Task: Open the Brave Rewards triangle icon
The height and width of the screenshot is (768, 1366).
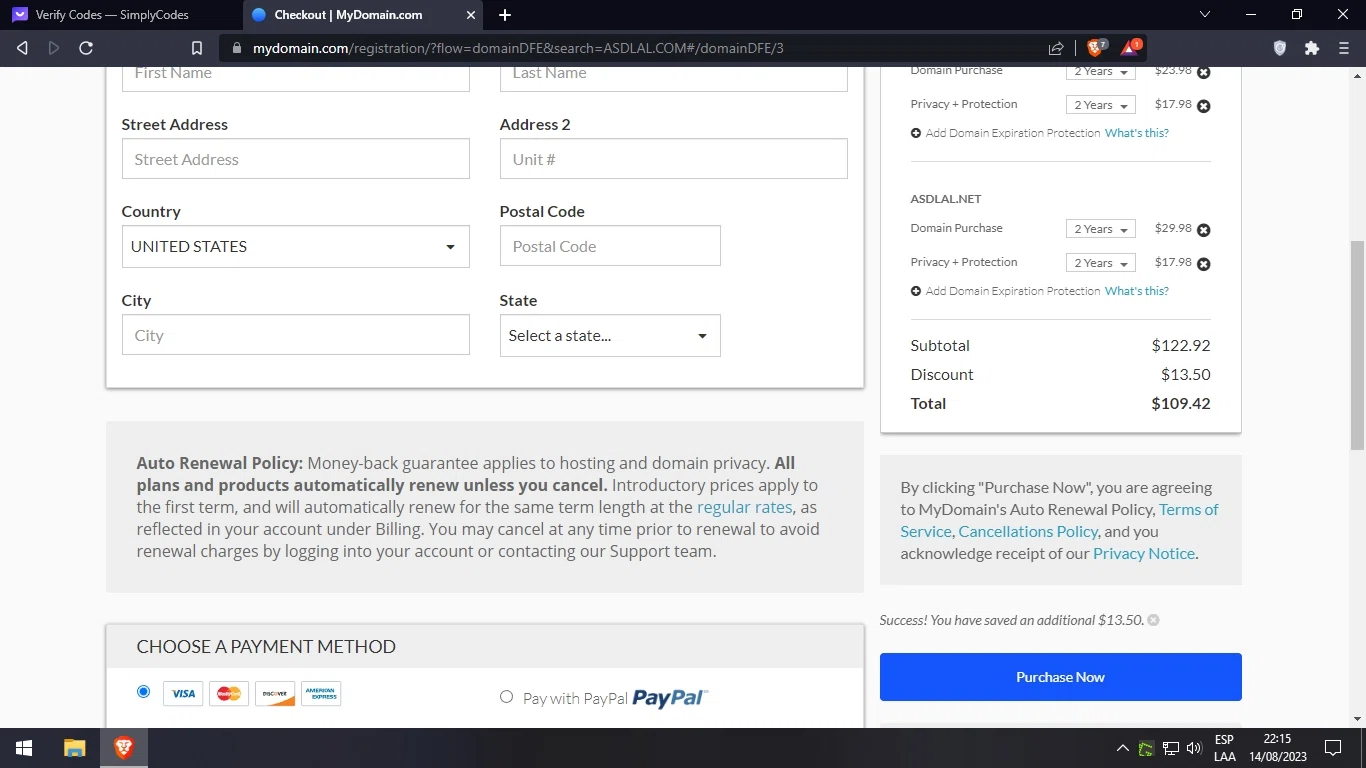Action: (1130, 47)
